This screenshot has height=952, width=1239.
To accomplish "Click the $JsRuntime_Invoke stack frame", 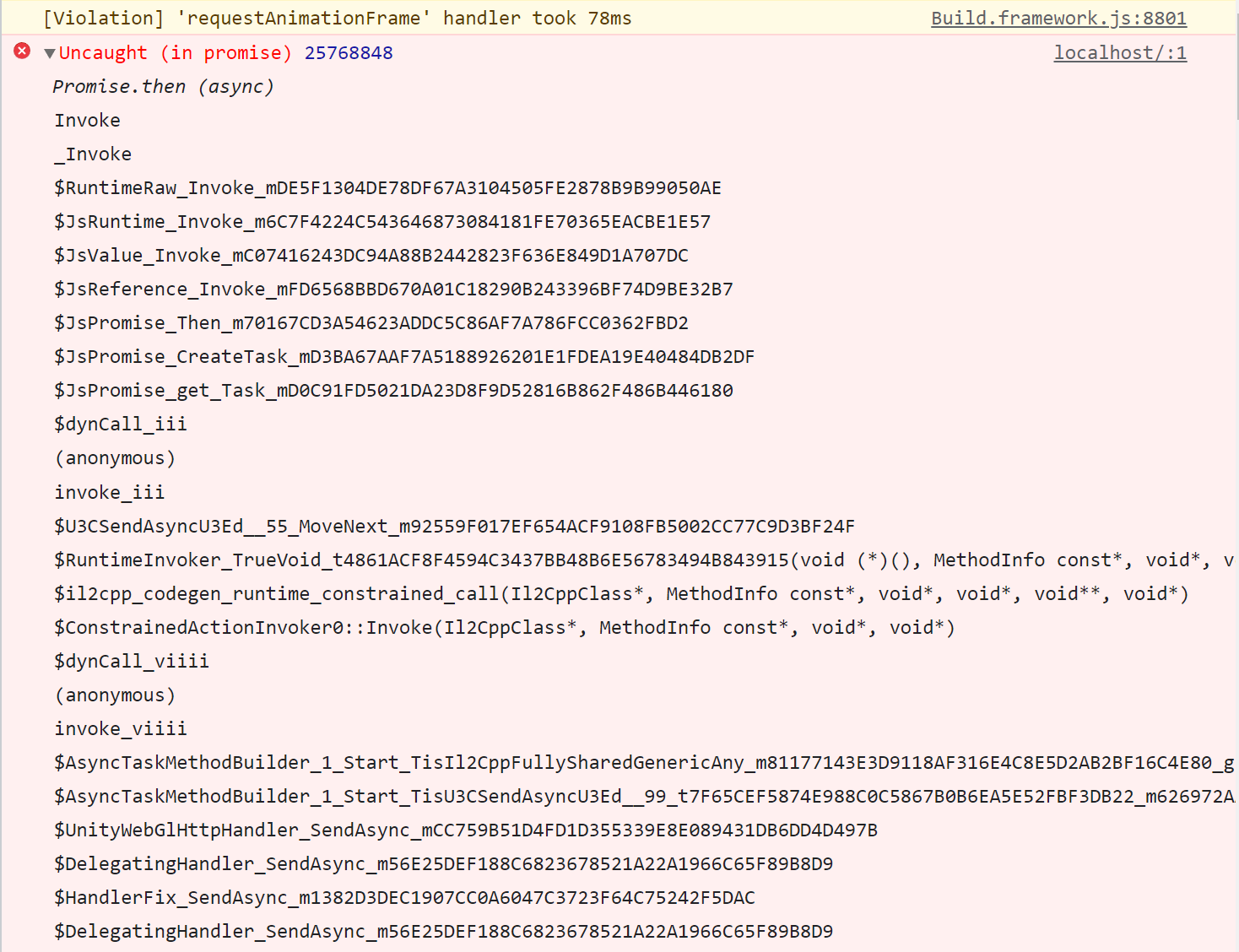I will point(382,222).
